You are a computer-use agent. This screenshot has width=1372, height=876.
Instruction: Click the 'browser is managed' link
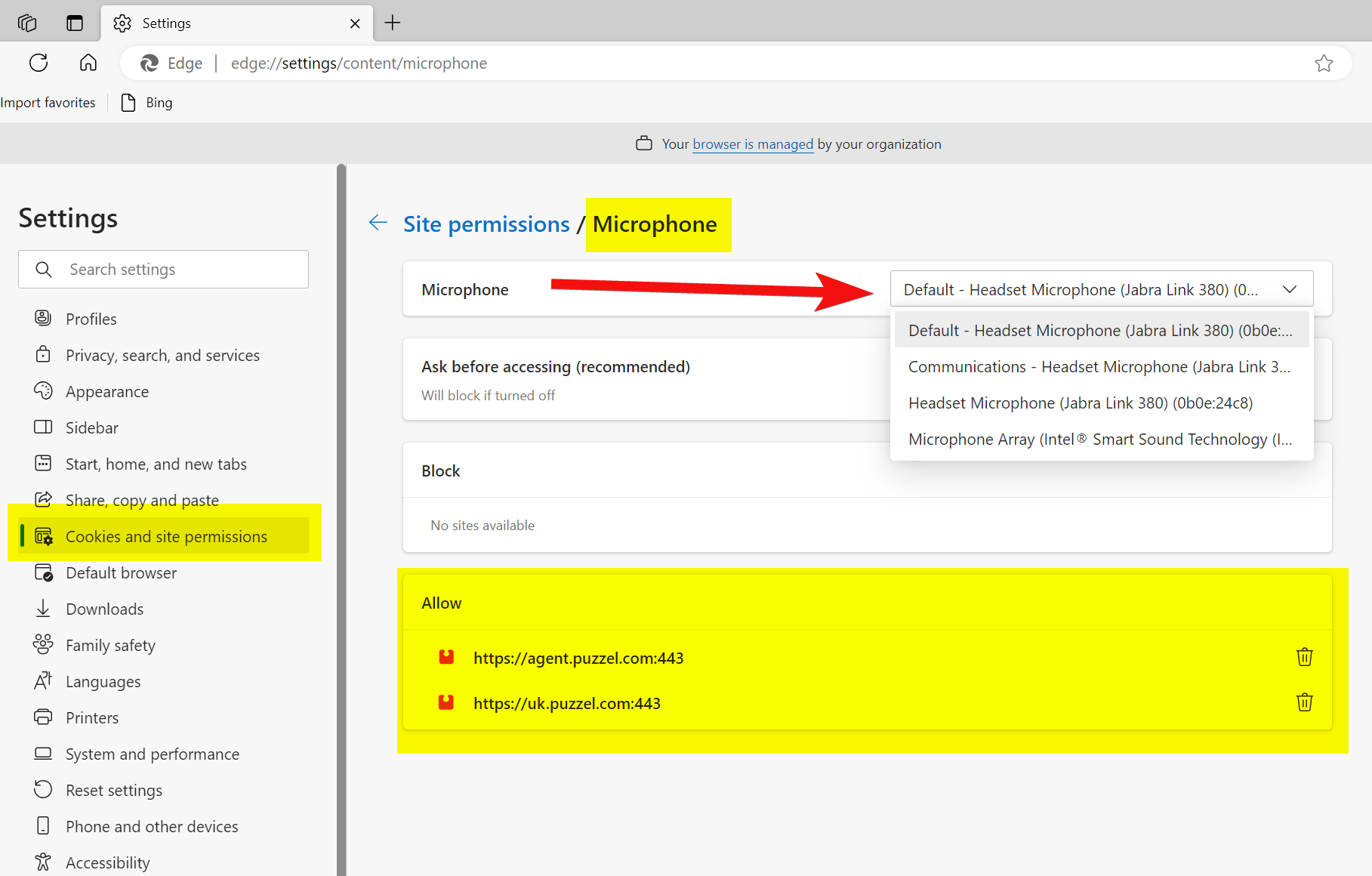click(x=752, y=144)
